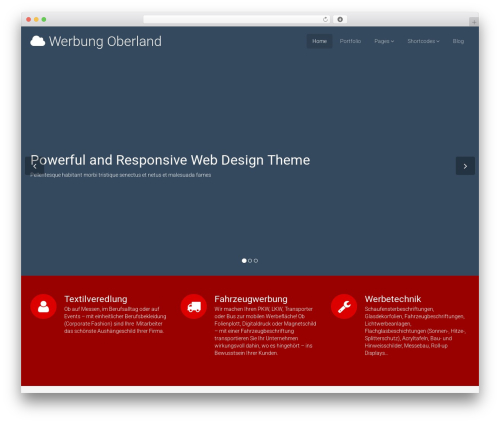The height and width of the screenshot is (423, 500).
Task: Select the third slider pagination dot
Action: [x=256, y=261]
